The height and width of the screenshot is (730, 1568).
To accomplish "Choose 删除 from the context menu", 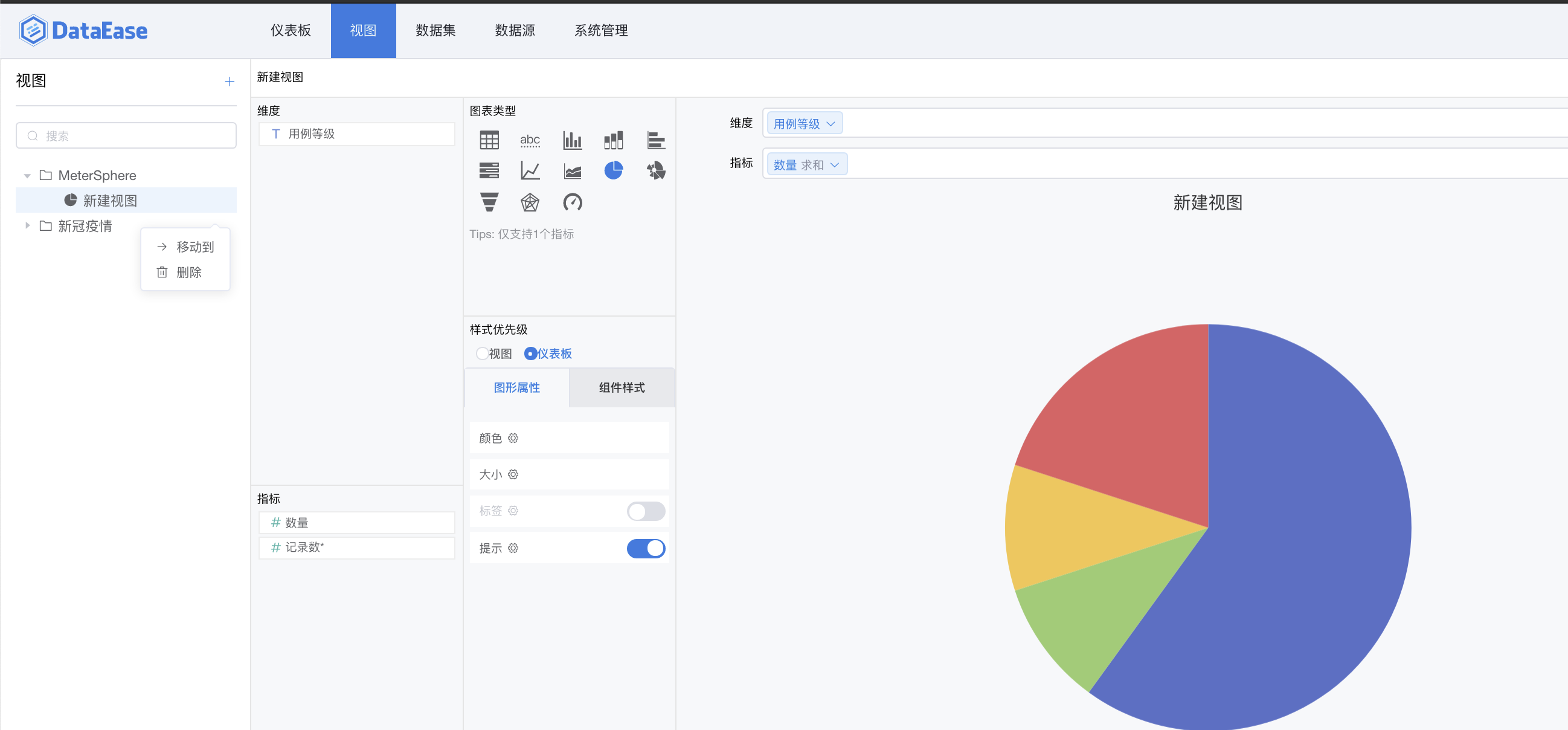I will point(185,272).
